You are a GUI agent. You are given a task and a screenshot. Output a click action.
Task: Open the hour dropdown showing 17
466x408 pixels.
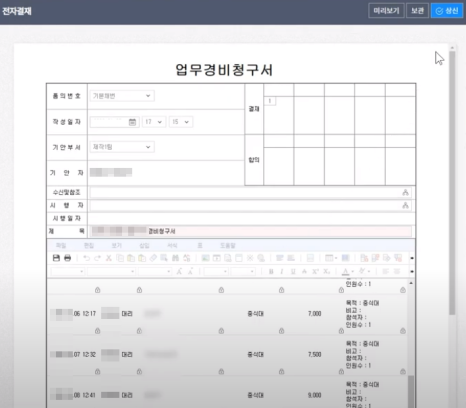click(x=153, y=122)
